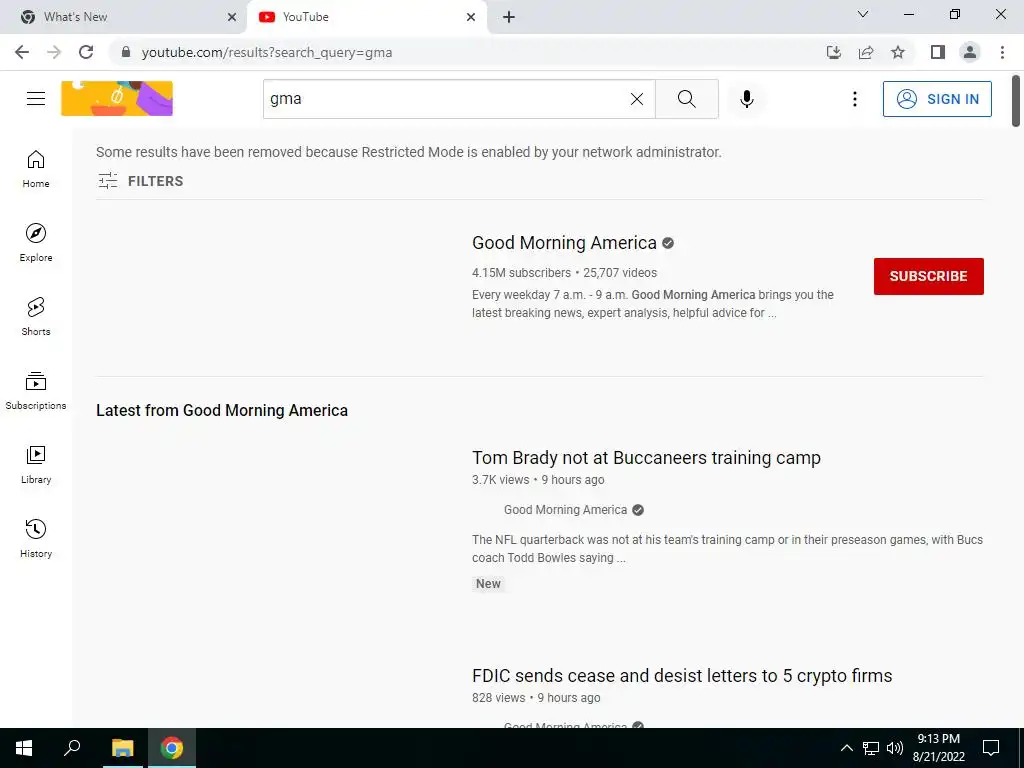Click the '3.7K views • 9 hours ago' text
This screenshot has height=768, width=1024.
click(x=538, y=480)
